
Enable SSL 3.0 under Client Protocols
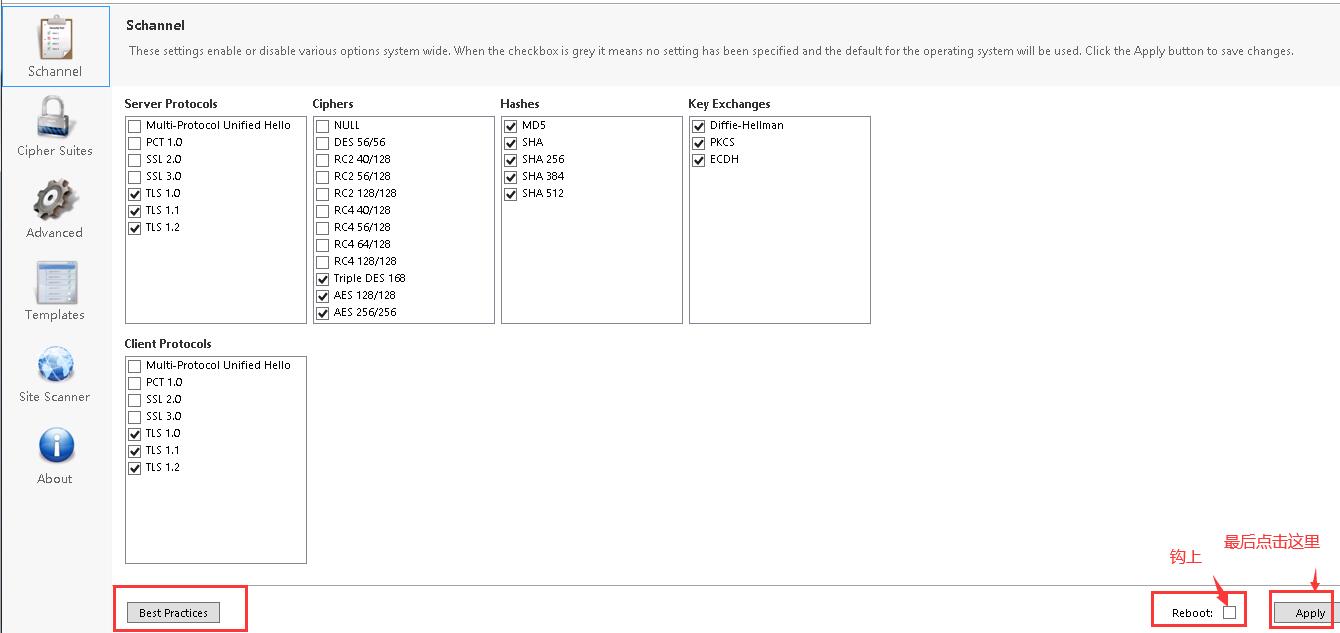[134, 417]
